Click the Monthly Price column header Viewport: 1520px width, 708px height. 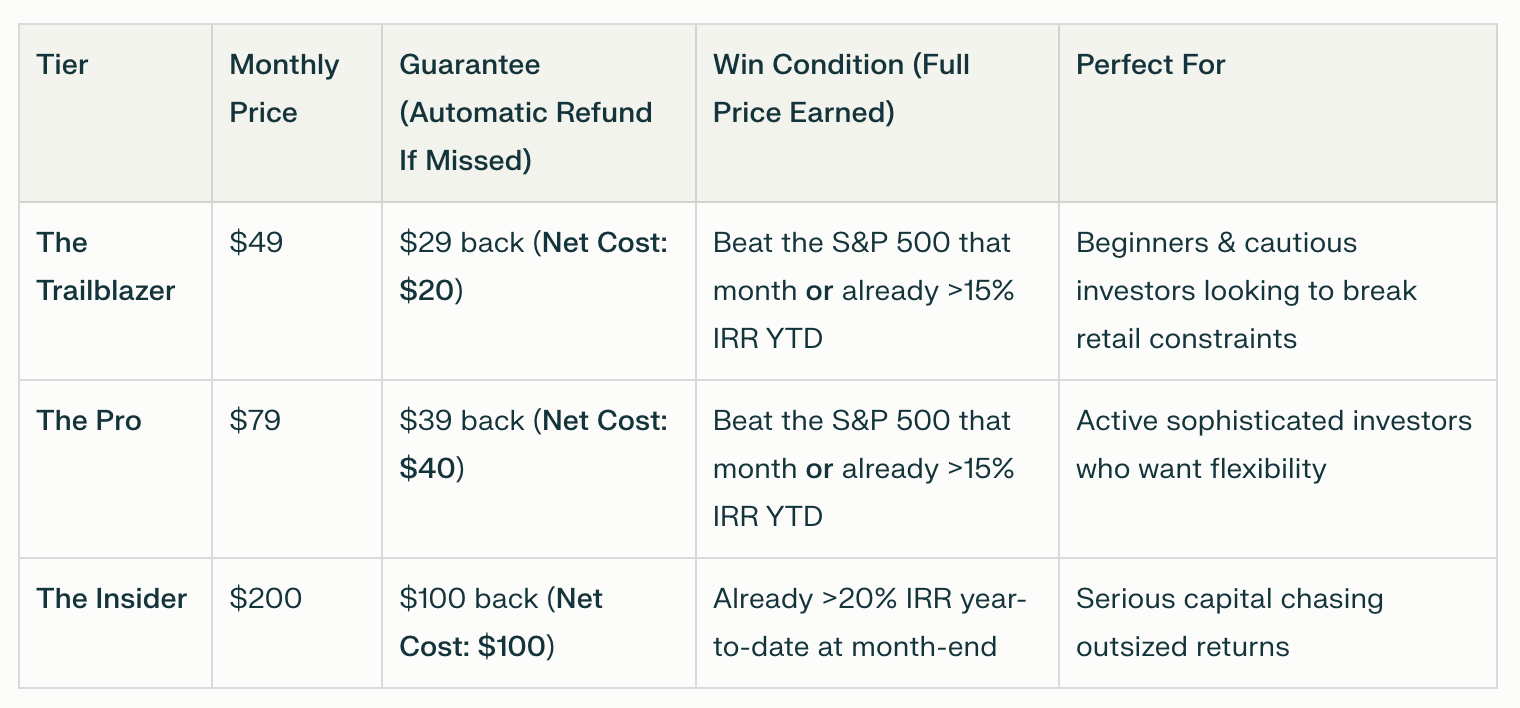tap(284, 89)
